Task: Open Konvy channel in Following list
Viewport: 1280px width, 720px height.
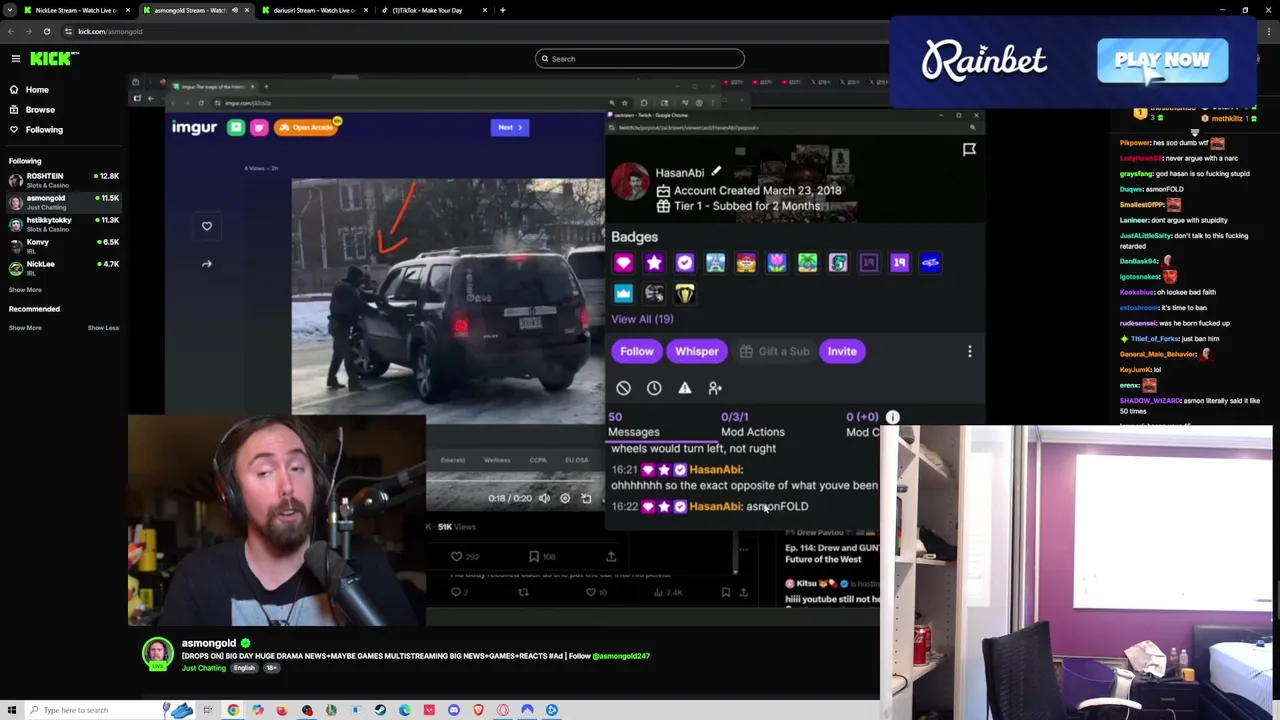Action: [x=64, y=246]
